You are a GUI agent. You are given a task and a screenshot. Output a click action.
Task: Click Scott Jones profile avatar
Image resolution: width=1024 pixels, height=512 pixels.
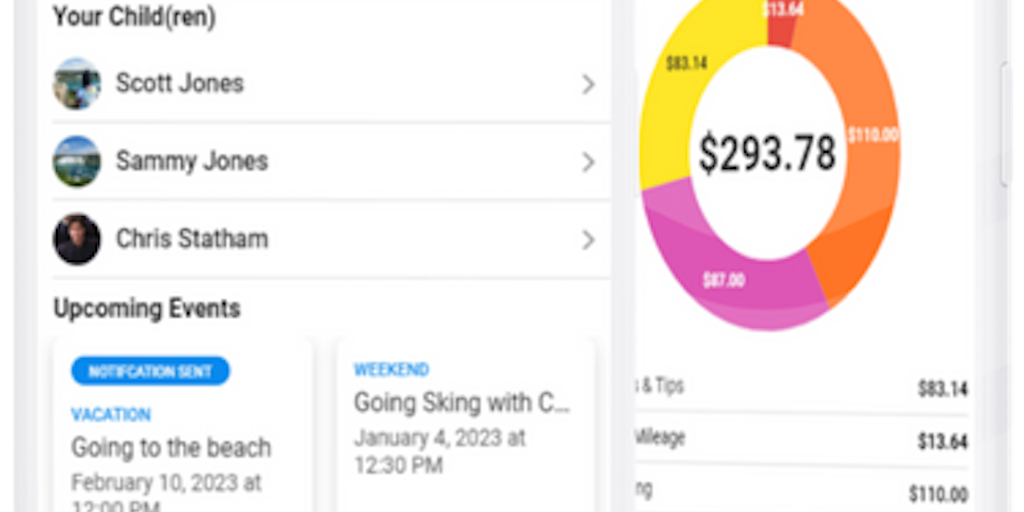[x=77, y=83]
